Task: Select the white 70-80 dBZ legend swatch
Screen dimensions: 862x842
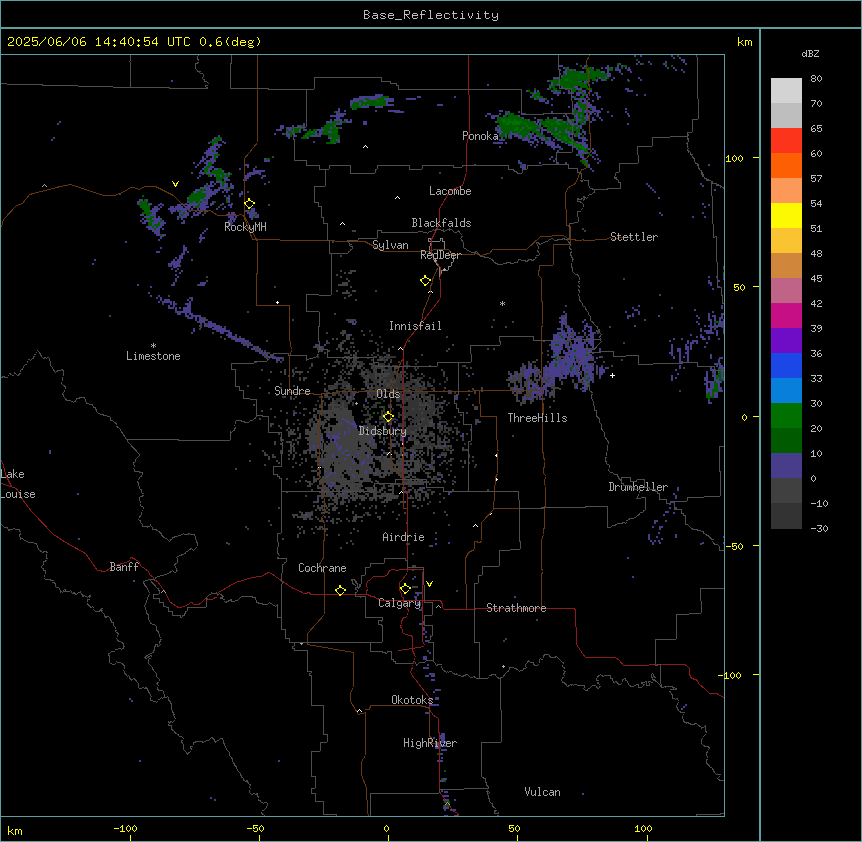Action: [x=786, y=91]
